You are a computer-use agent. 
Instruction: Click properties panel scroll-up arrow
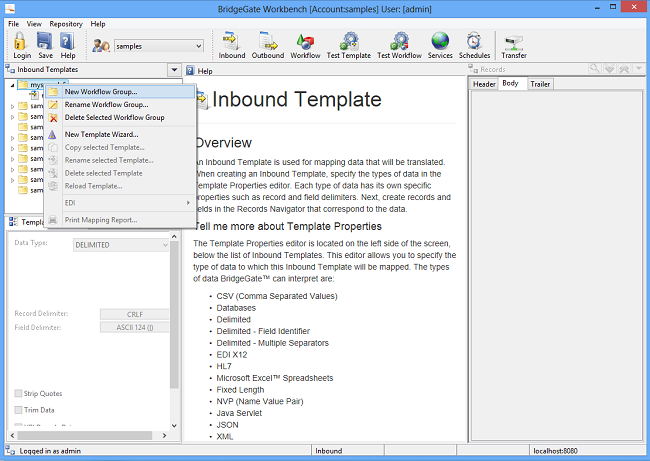[174, 236]
